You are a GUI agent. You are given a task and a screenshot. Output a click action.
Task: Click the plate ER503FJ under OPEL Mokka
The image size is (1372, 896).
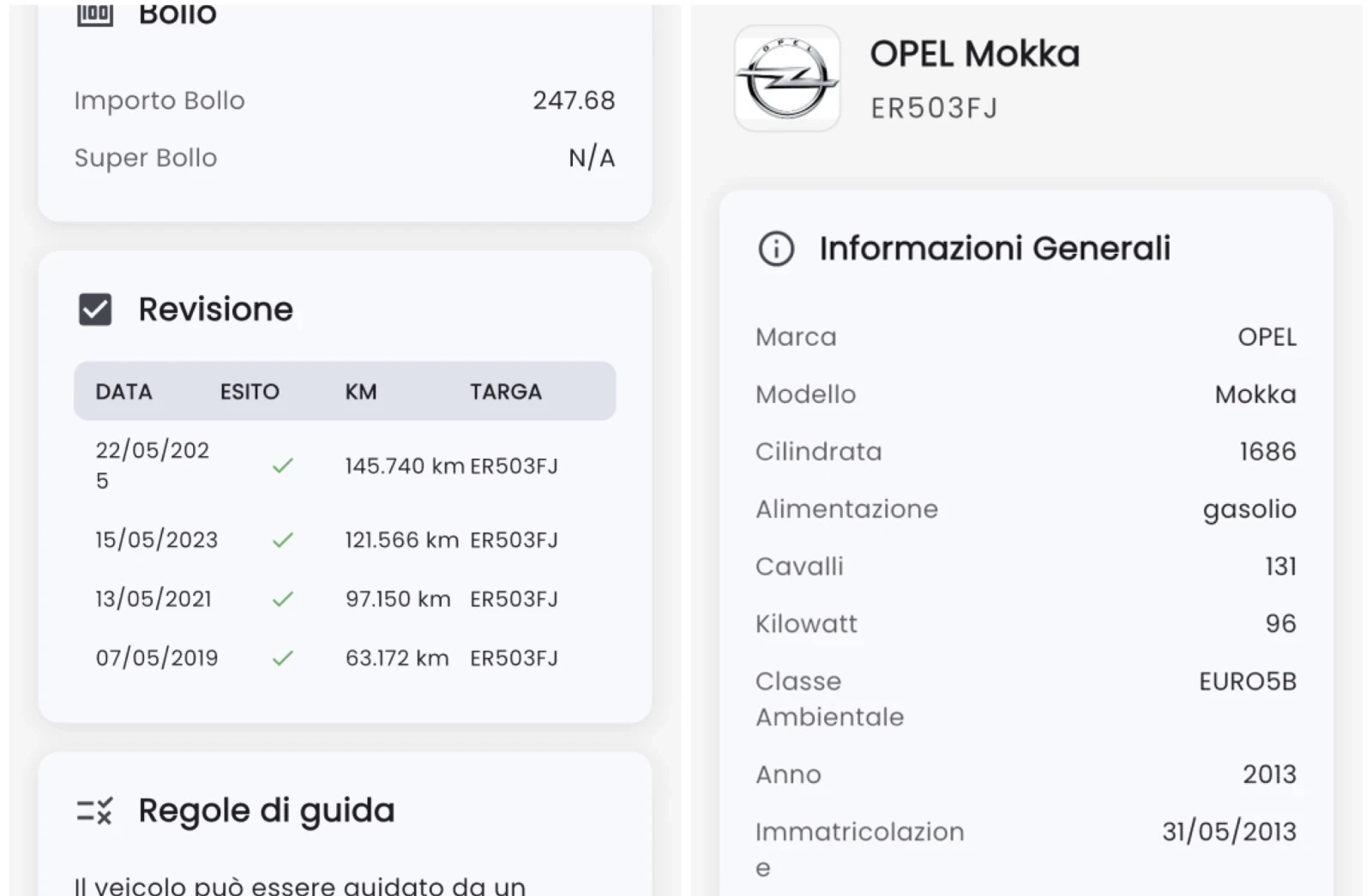click(x=933, y=107)
